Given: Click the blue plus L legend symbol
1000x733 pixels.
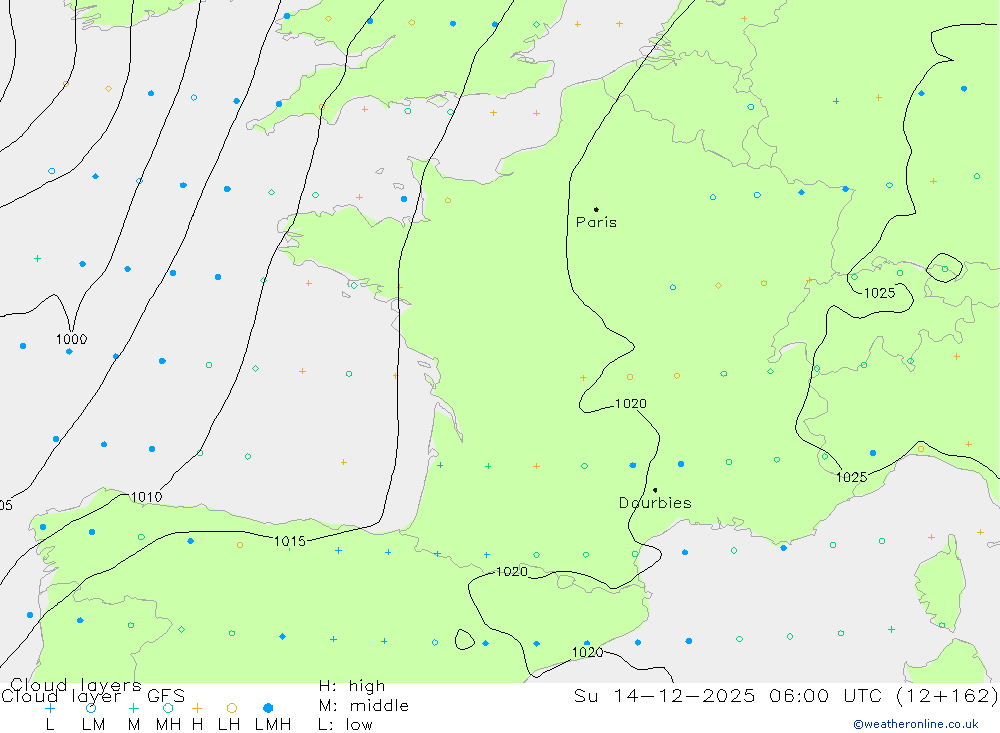Looking at the screenshot, I should pos(50,708).
